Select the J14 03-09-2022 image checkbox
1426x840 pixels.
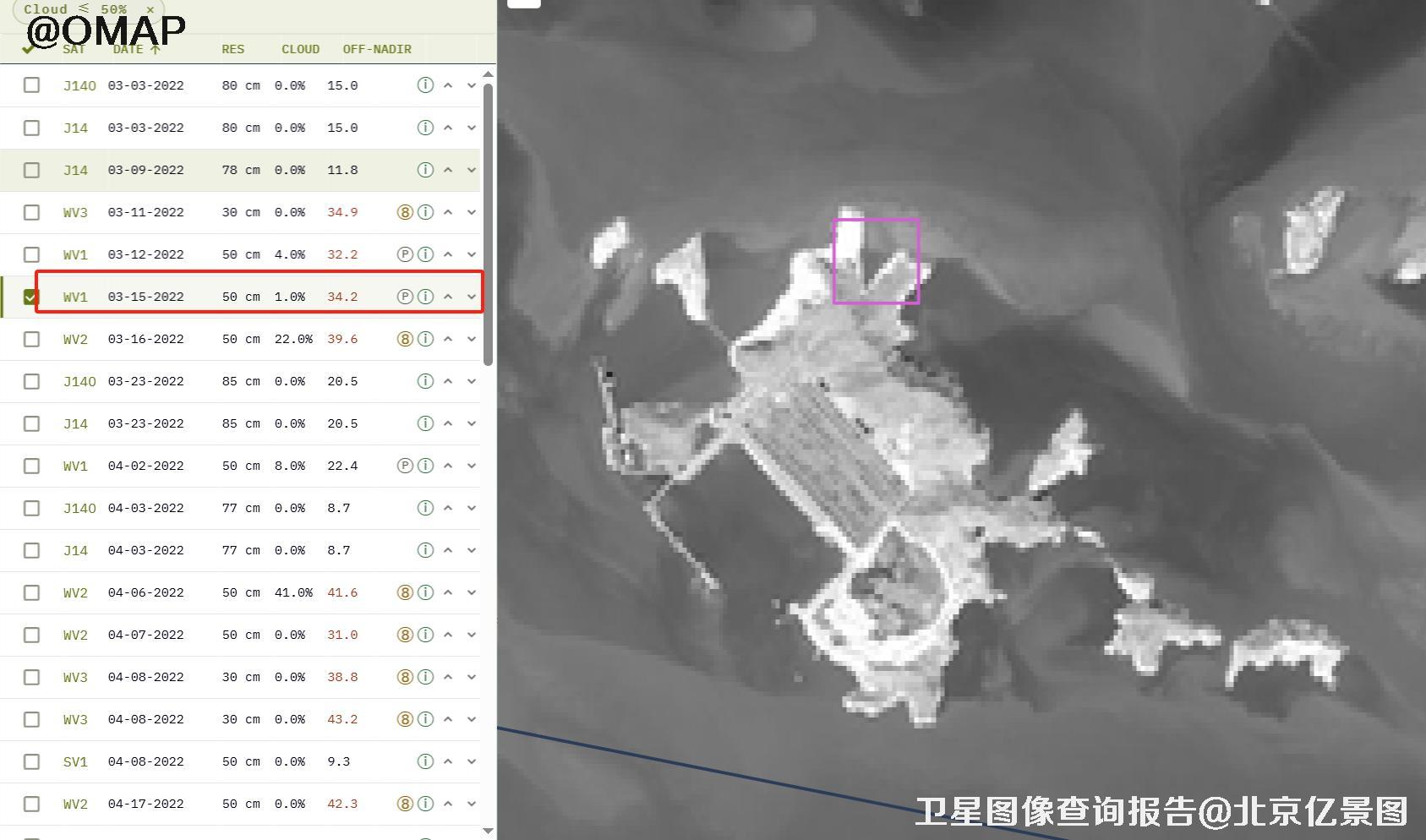tap(31, 170)
